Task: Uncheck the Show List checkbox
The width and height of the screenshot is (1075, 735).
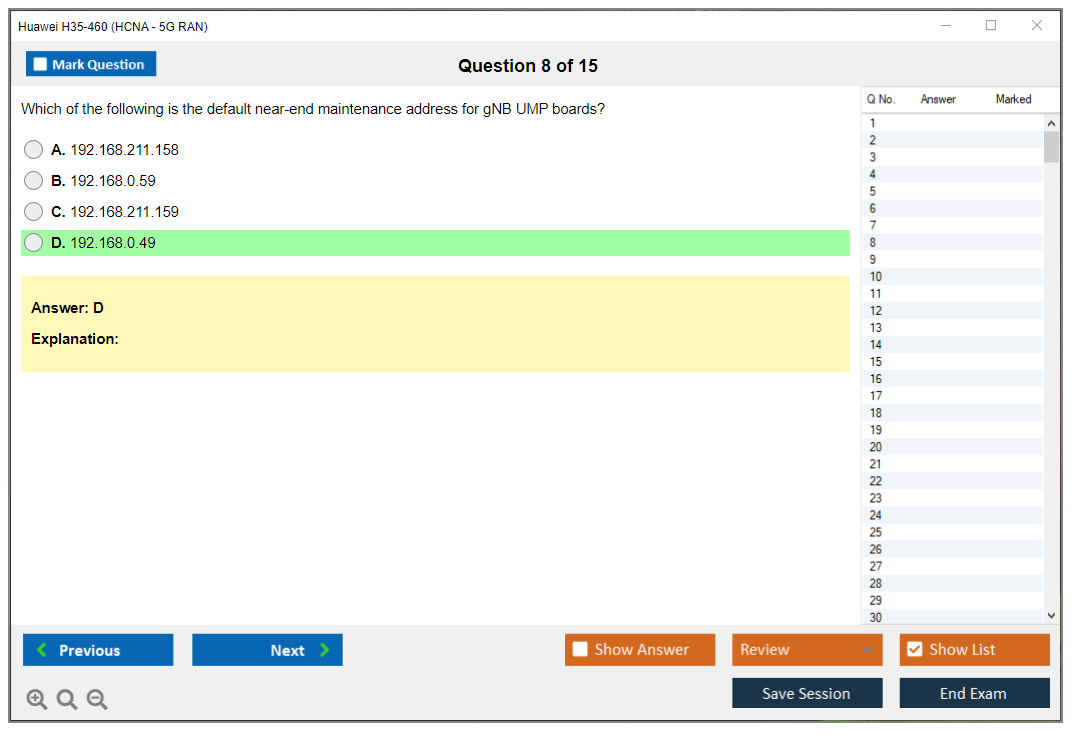Action: [x=914, y=650]
